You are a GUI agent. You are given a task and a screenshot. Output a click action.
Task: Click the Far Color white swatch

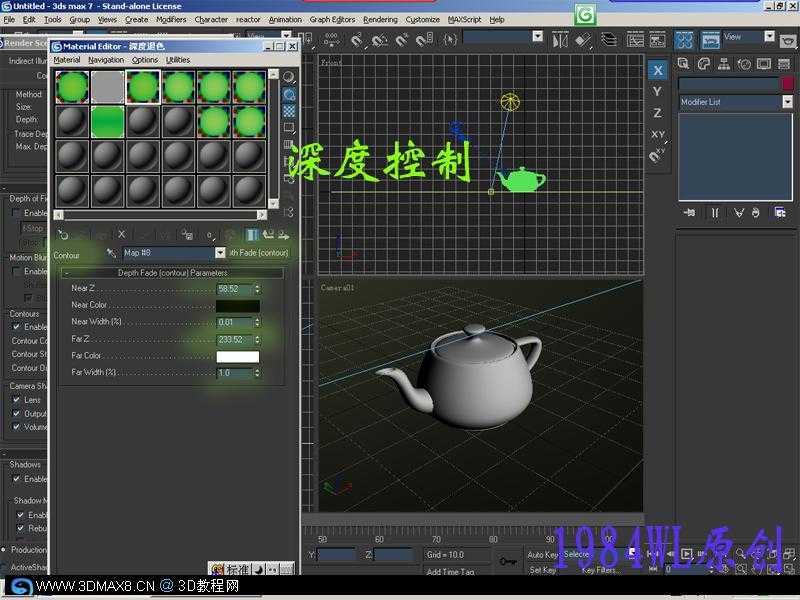(x=237, y=357)
